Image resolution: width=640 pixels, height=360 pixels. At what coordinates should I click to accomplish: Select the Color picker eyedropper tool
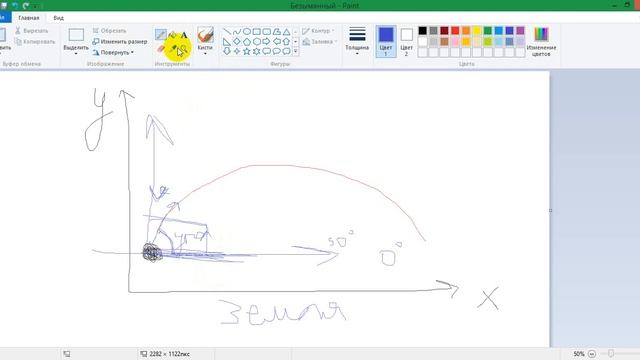(173, 49)
